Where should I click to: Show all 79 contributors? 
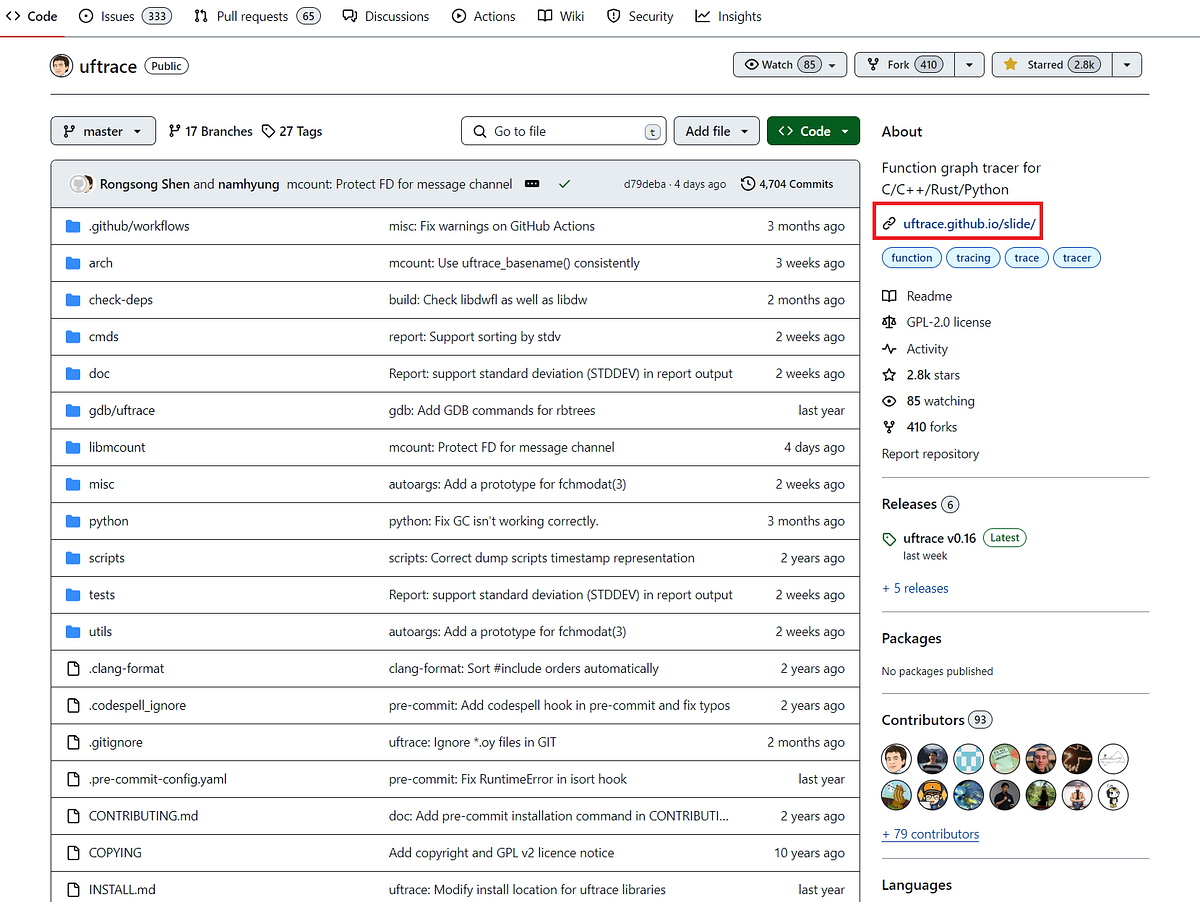(x=930, y=833)
